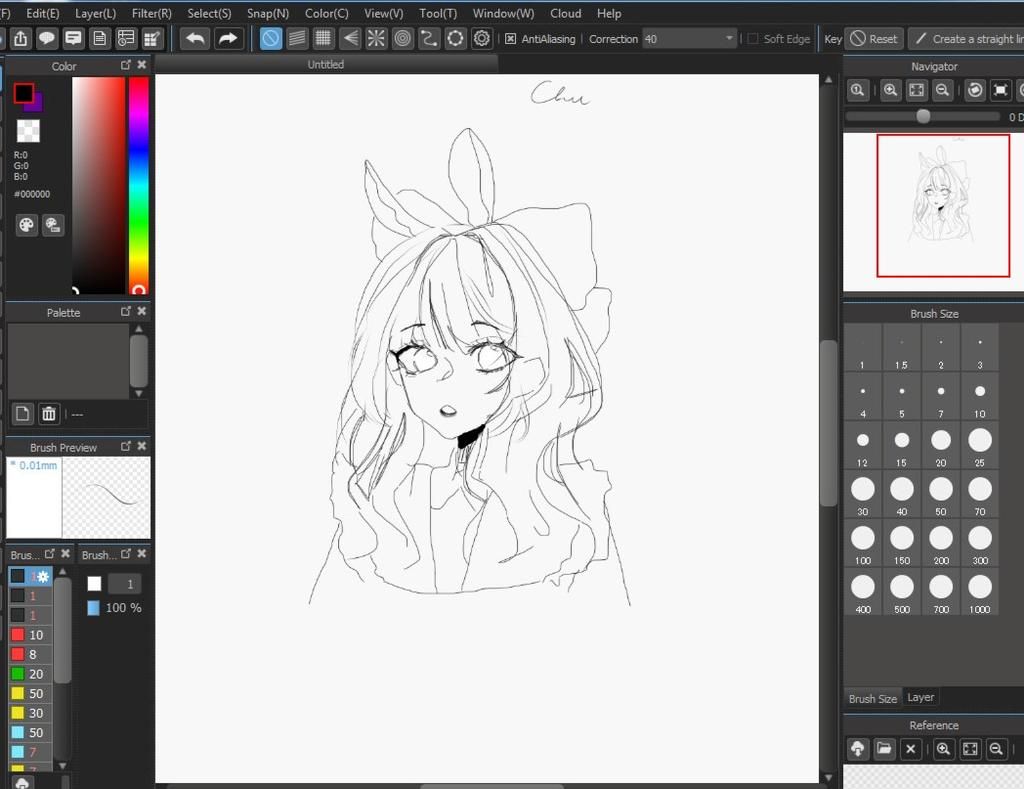Screen dimensions: 1024x789
Task: Choose brush size 1.5
Action: point(901,349)
